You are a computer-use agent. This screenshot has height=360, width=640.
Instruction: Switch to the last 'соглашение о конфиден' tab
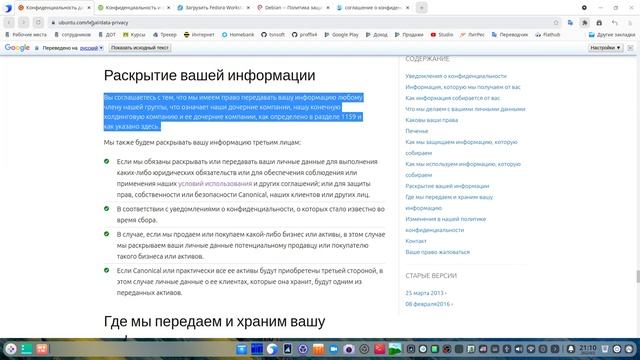coord(373,8)
